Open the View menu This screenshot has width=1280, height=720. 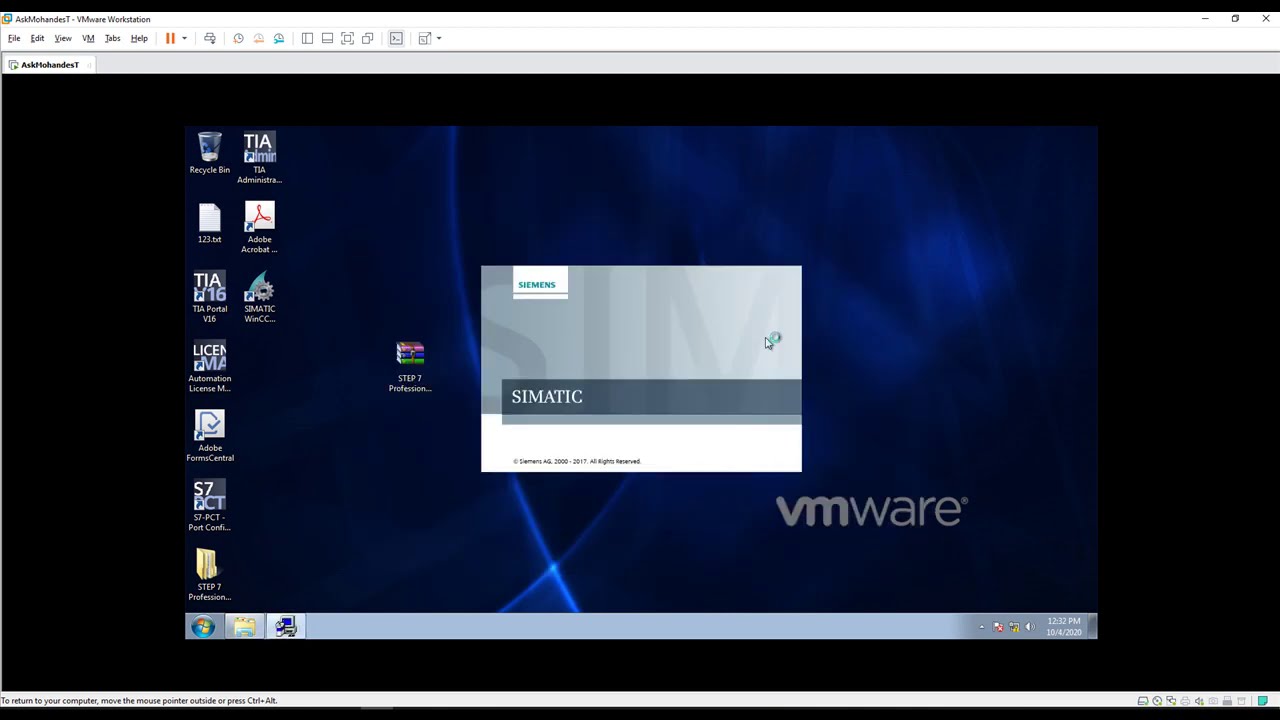coord(63,38)
